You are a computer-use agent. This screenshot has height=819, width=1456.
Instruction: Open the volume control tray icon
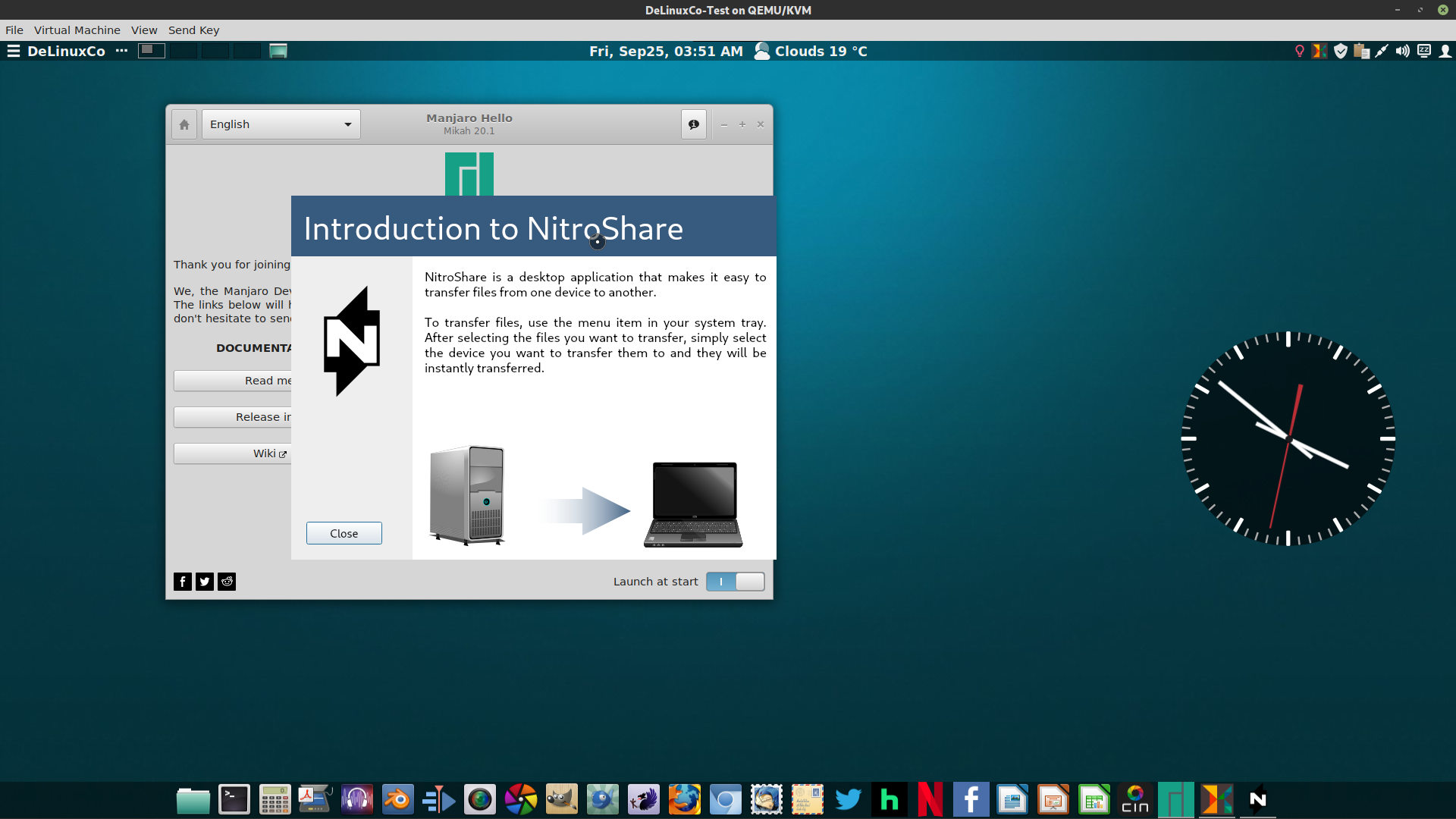click(1403, 51)
